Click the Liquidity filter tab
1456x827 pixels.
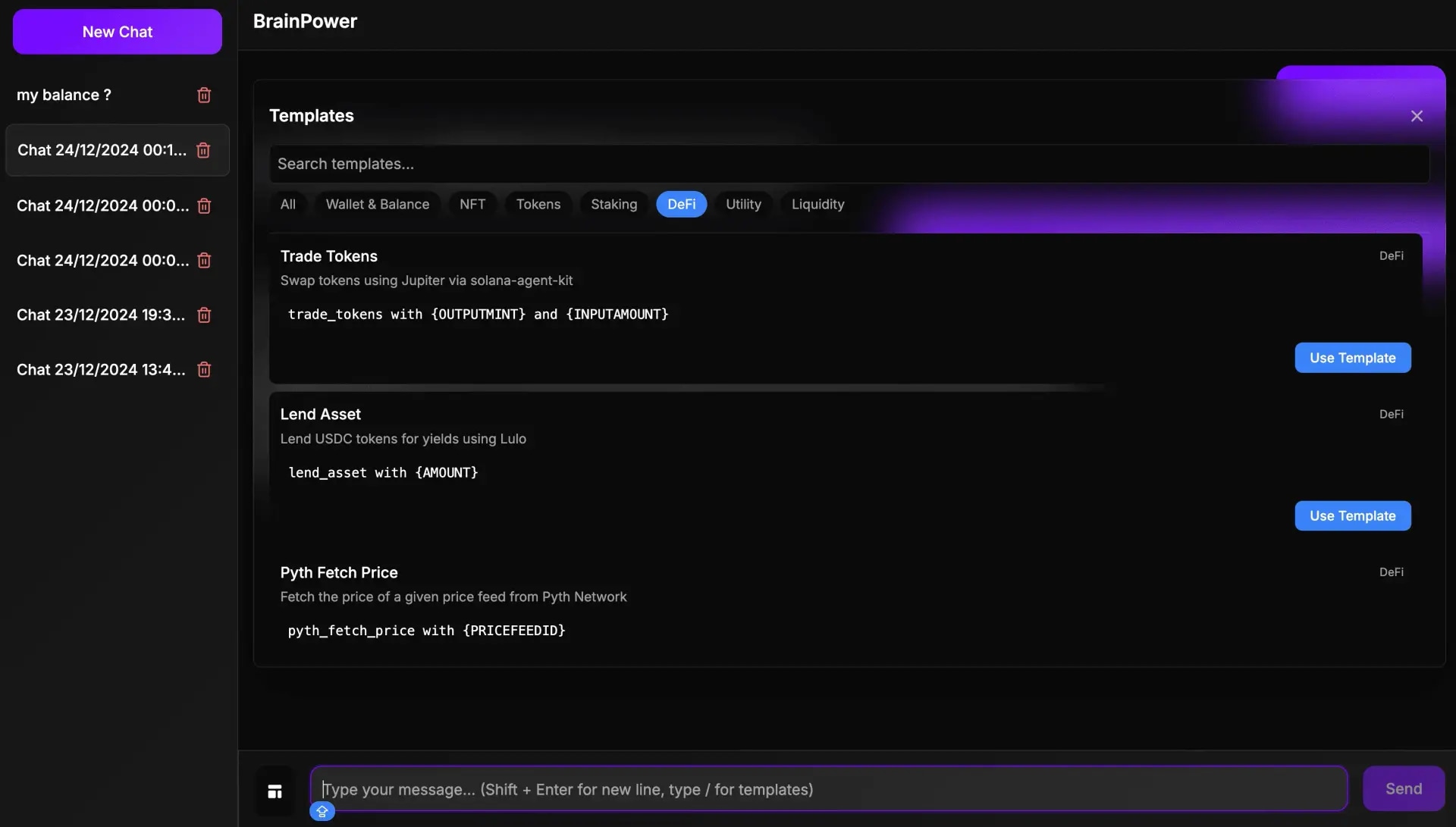818,204
